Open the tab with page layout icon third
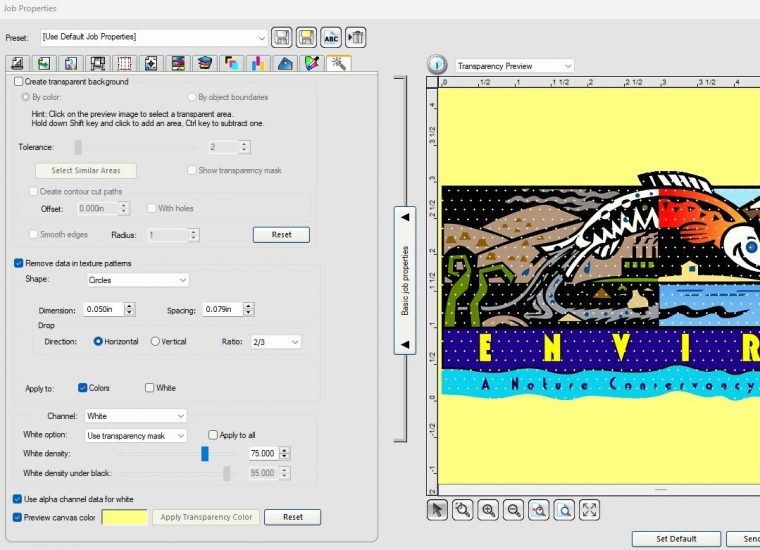 click(x=71, y=63)
